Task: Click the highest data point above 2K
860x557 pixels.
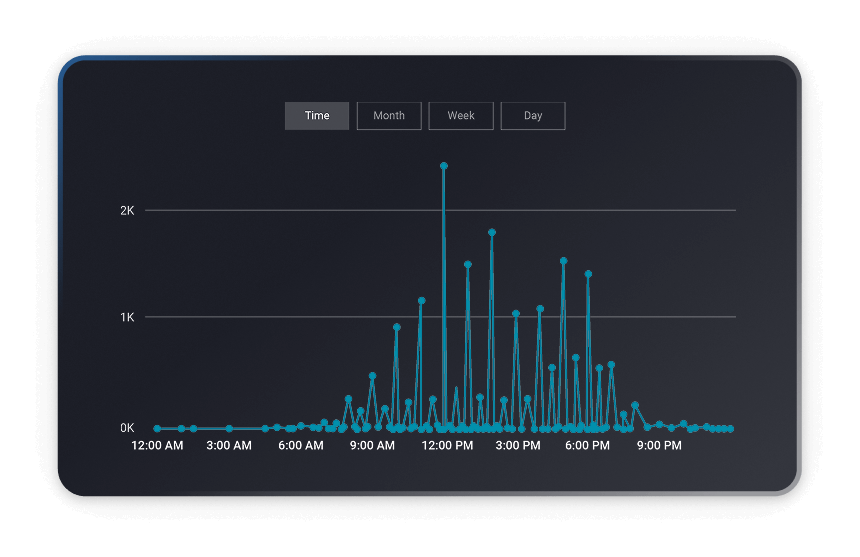Action: tap(444, 166)
